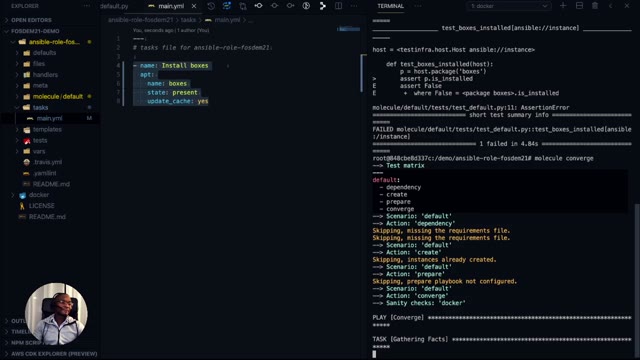Click the blue GitLens icon in editor toolbar
The height and width of the screenshot is (360, 640).
tap(227, 6)
